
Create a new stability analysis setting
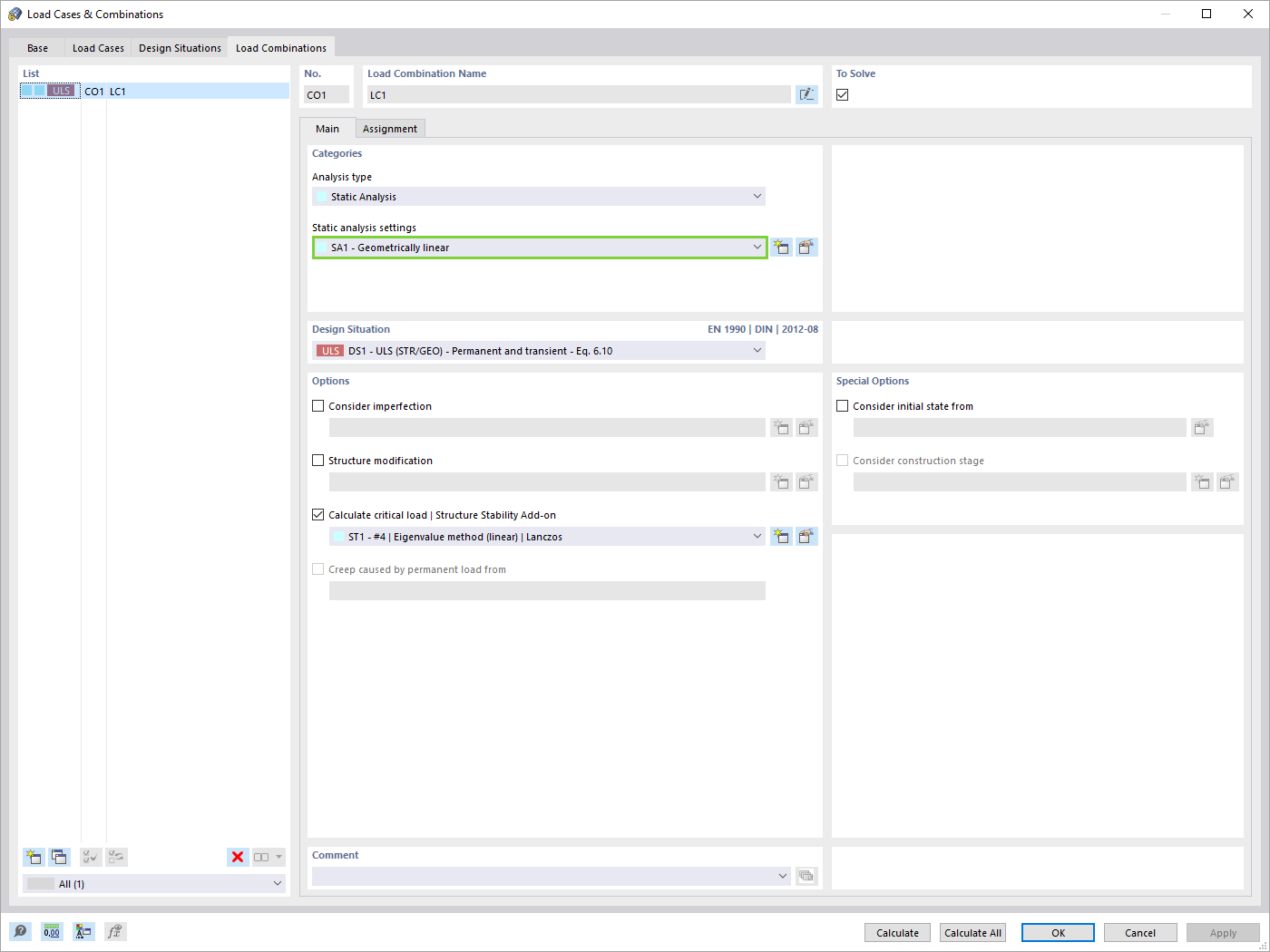click(781, 536)
